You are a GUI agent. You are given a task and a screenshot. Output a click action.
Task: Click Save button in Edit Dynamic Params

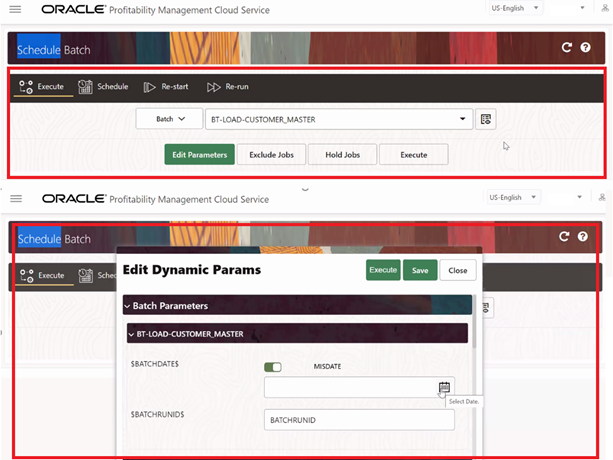click(420, 270)
